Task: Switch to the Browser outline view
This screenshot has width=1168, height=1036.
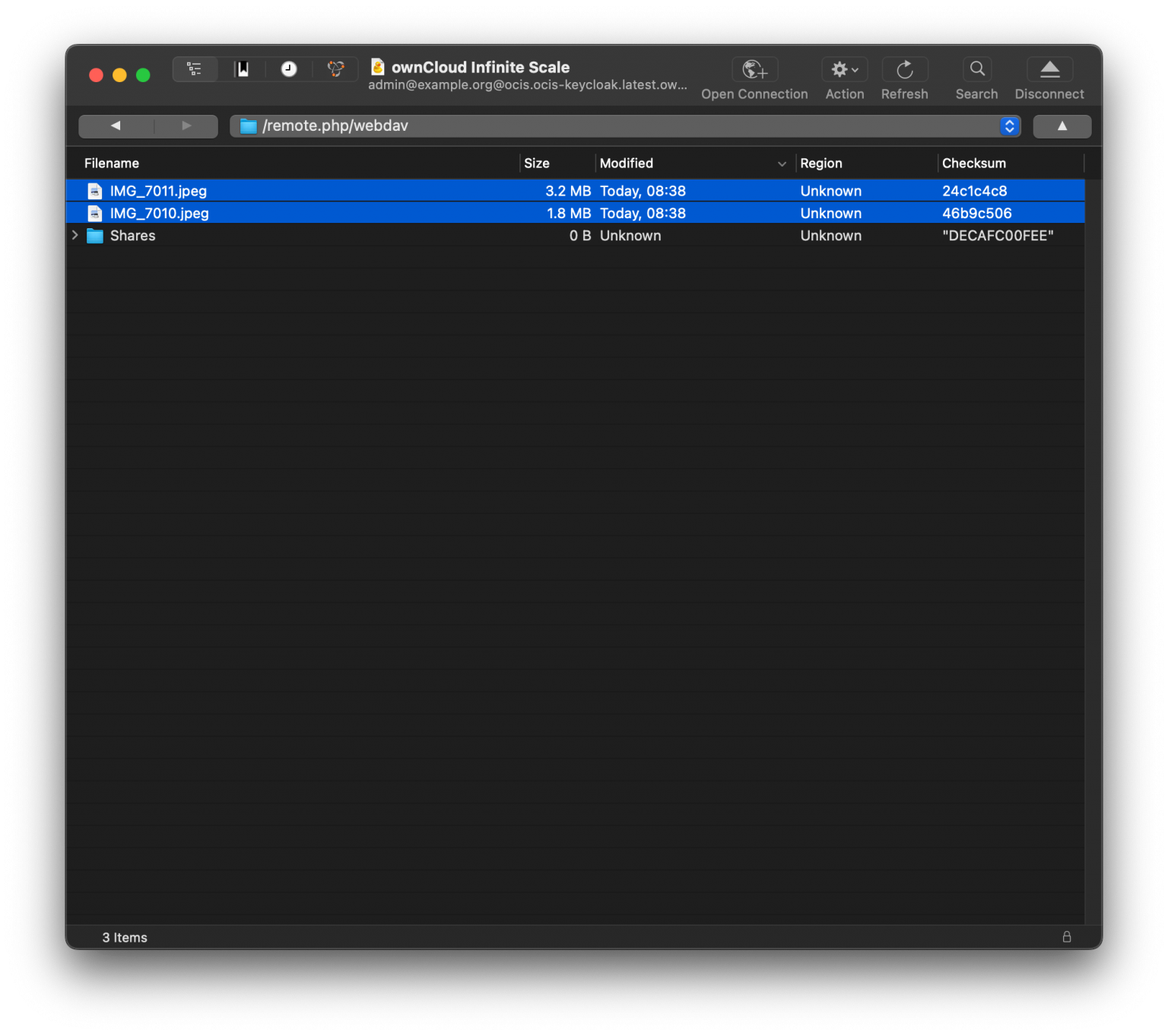Action: [x=195, y=69]
